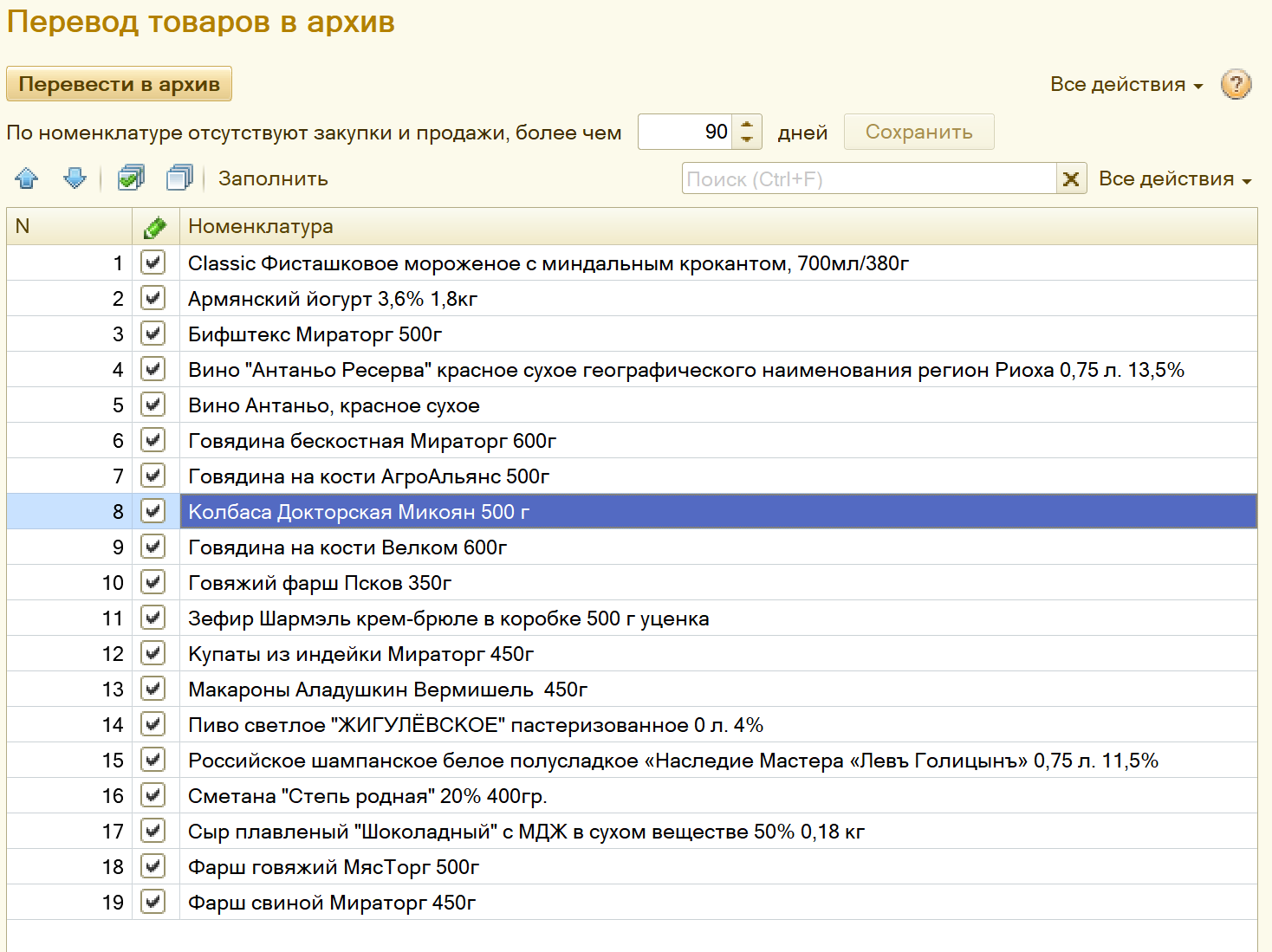Viewport: 1272px width, 952px height.
Task: Click the move row up arrow icon
Action: pyautogui.click(x=27, y=178)
